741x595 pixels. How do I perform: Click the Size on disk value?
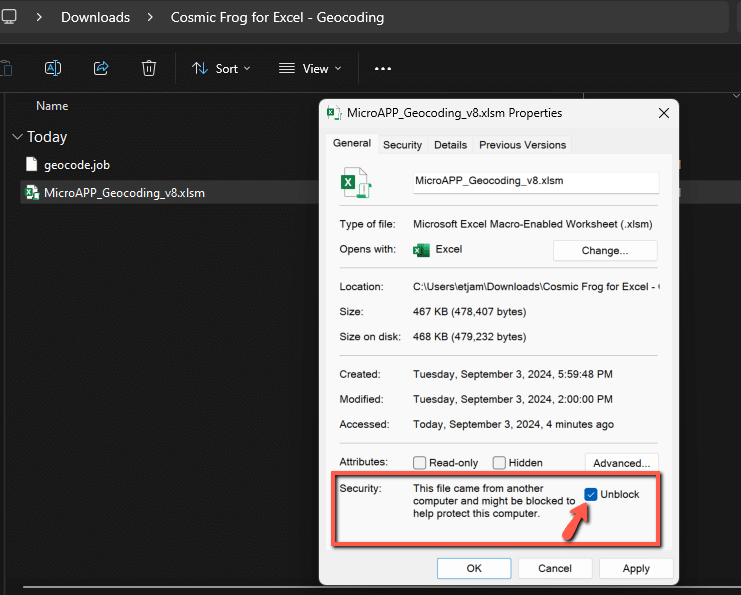(469, 337)
